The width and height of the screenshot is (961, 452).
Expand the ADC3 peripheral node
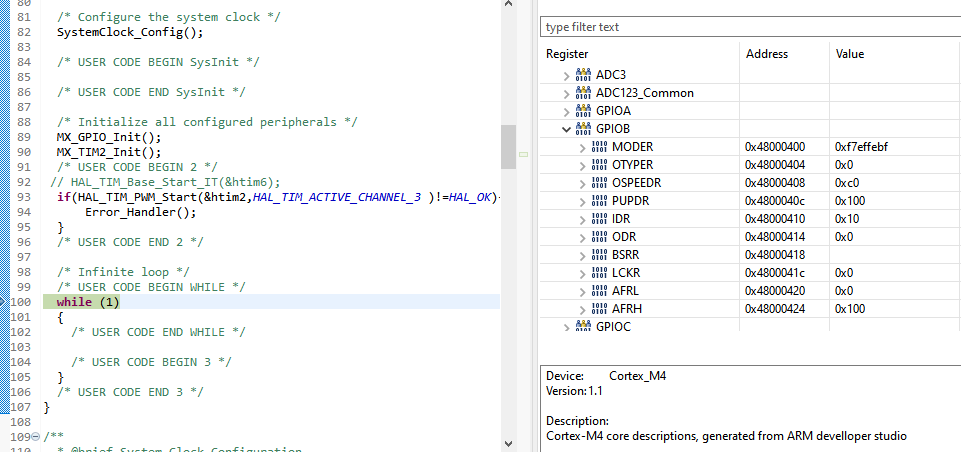click(566, 75)
